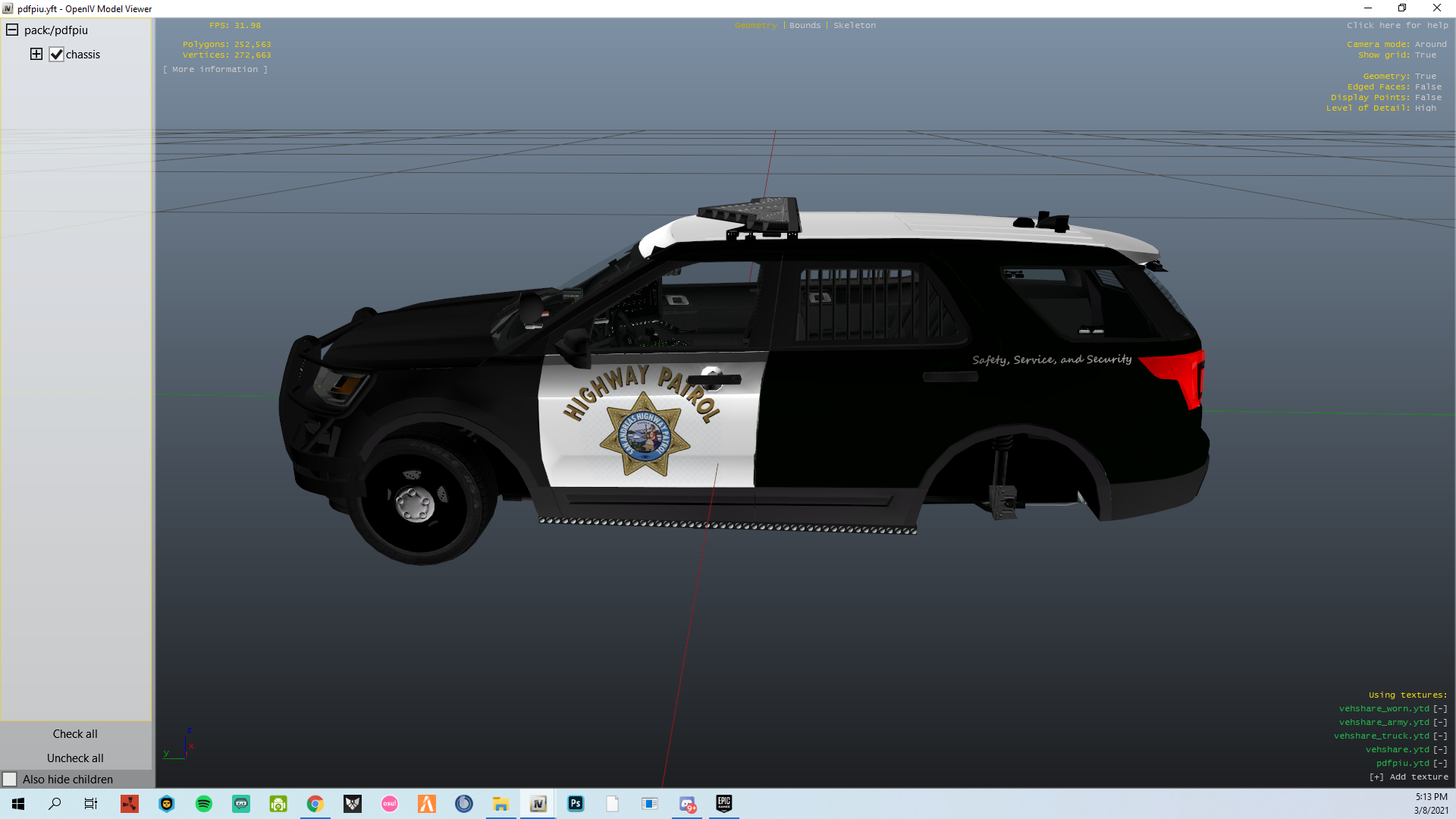
Task: Open Discord from the taskbar
Action: [687, 804]
